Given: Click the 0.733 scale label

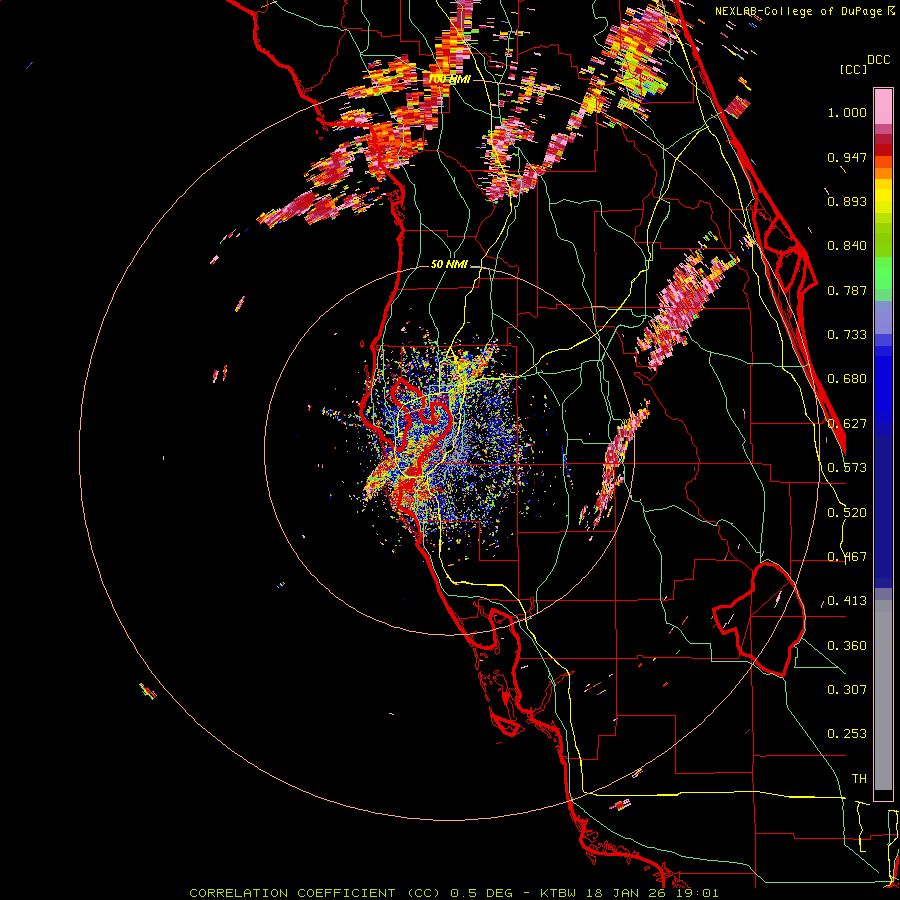Looking at the screenshot, I should click(x=847, y=335).
